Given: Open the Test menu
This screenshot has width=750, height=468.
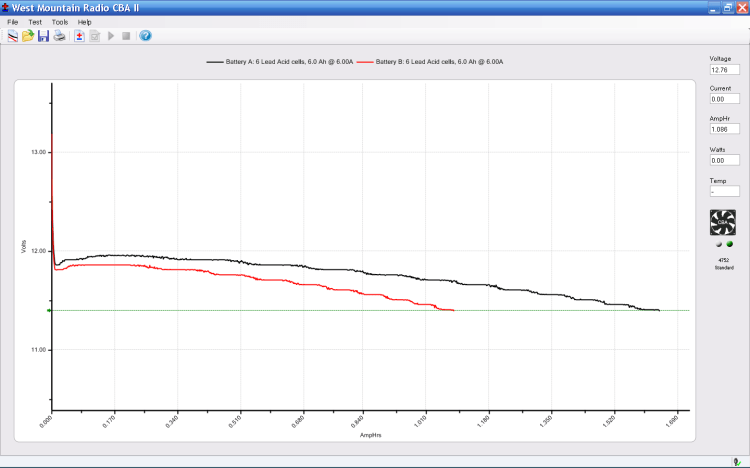Looking at the screenshot, I should 35,21.
